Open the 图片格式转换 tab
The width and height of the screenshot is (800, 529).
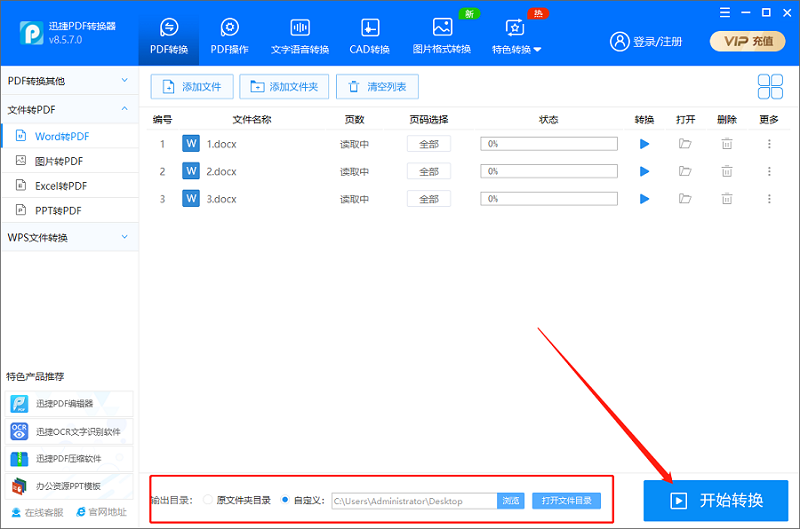442,36
